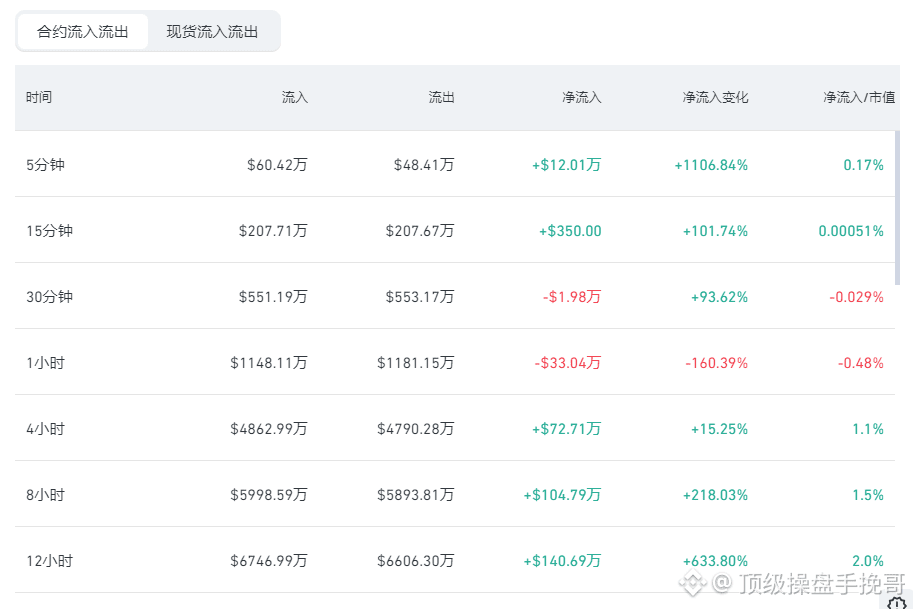Select the 15分钟 row
Viewport: 913px width, 609px height.
pyautogui.click(x=455, y=230)
